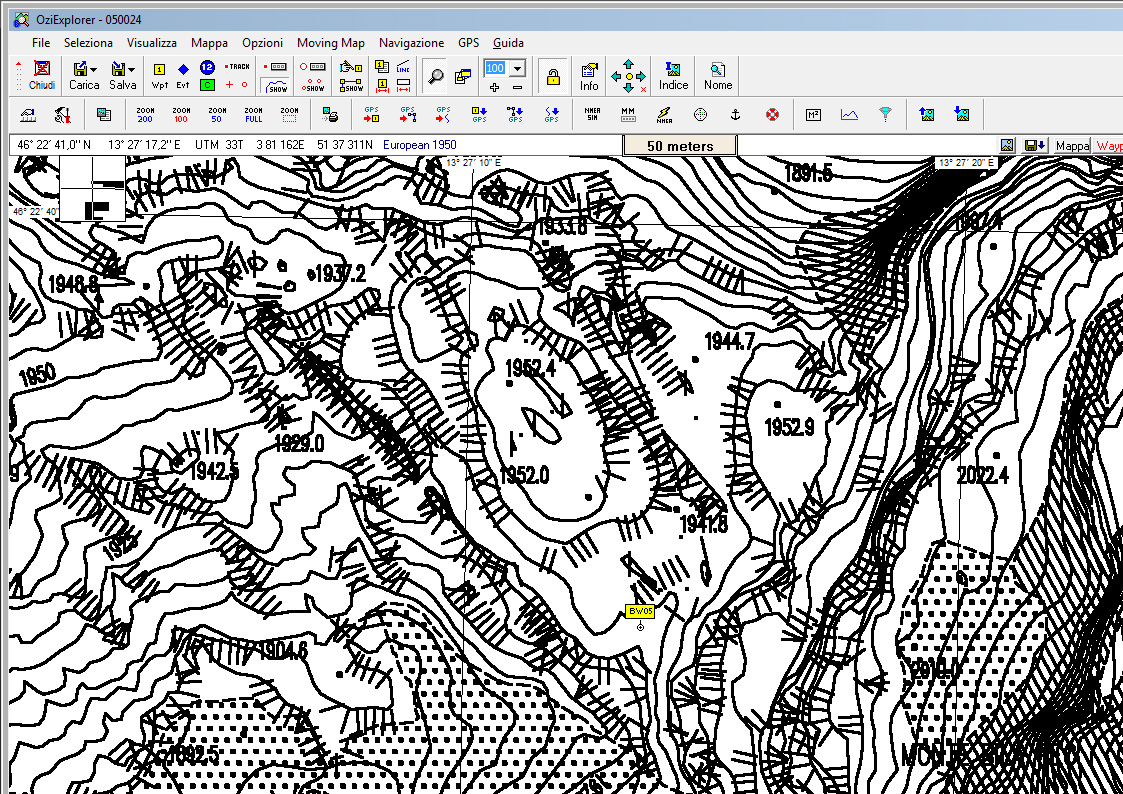Click the 50 meters scale button
Screen dimensions: 1123x794
click(x=680, y=146)
